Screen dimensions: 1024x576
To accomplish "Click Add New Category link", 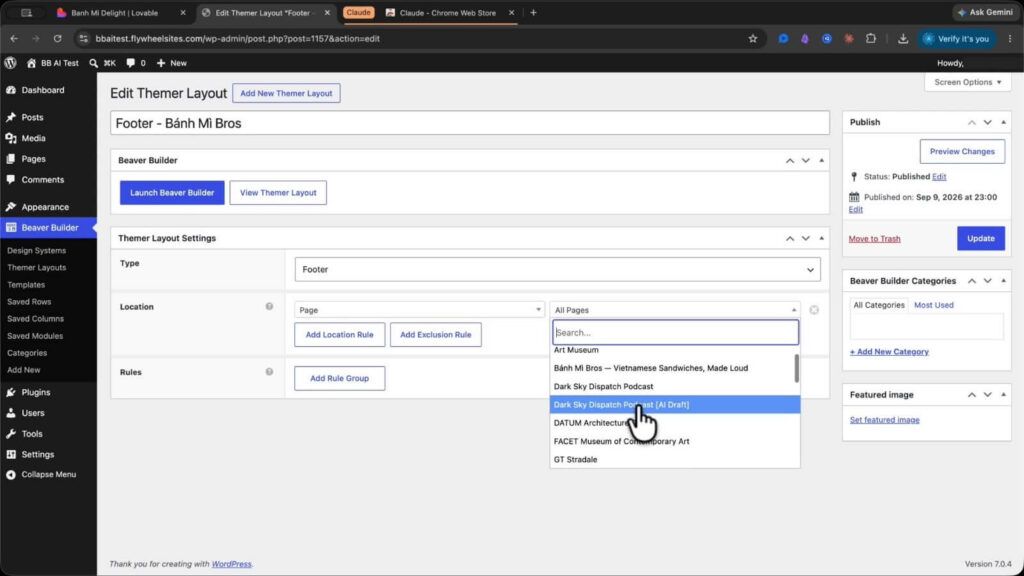I will click(889, 351).
